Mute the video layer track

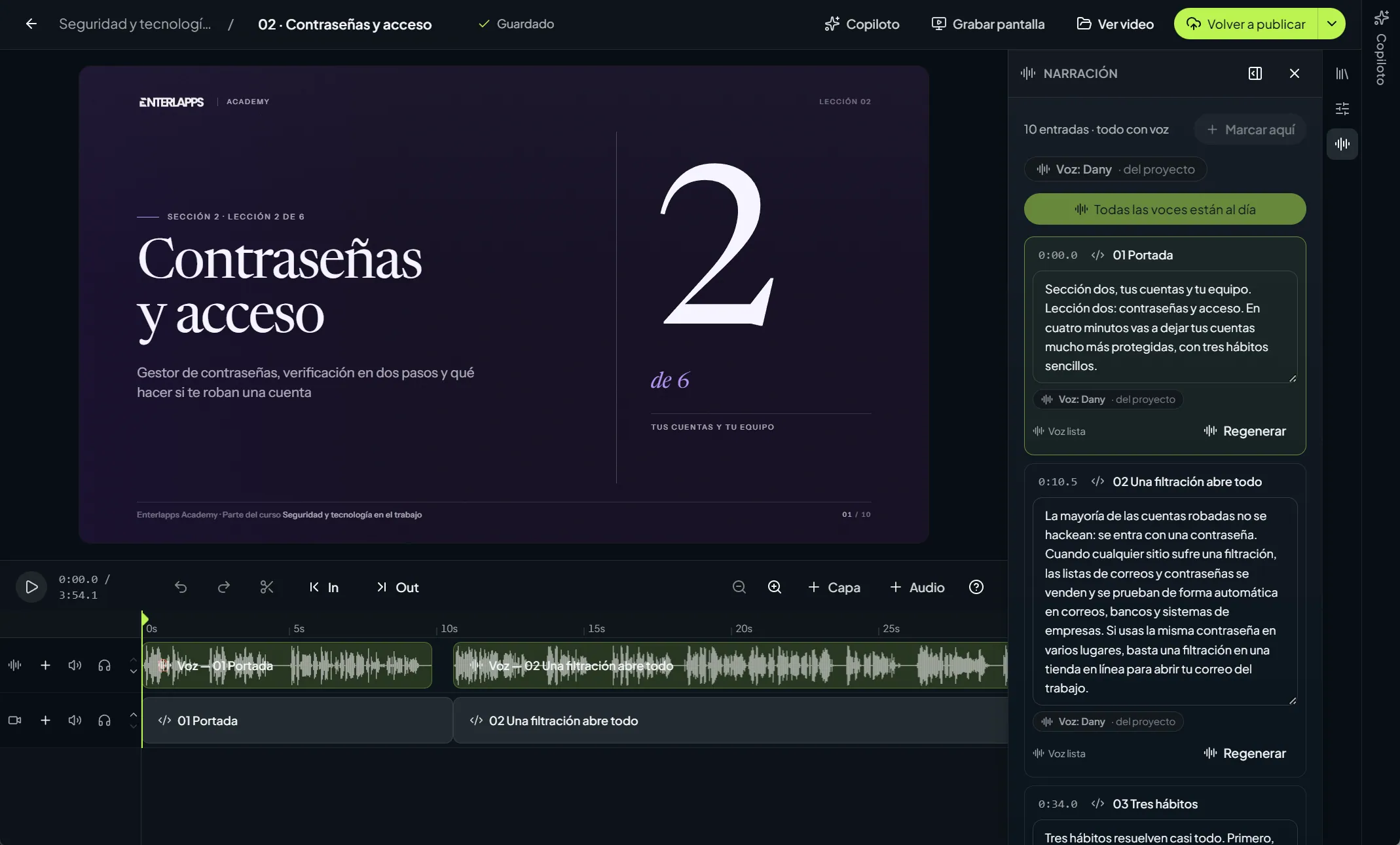pyautogui.click(x=75, y=721)
